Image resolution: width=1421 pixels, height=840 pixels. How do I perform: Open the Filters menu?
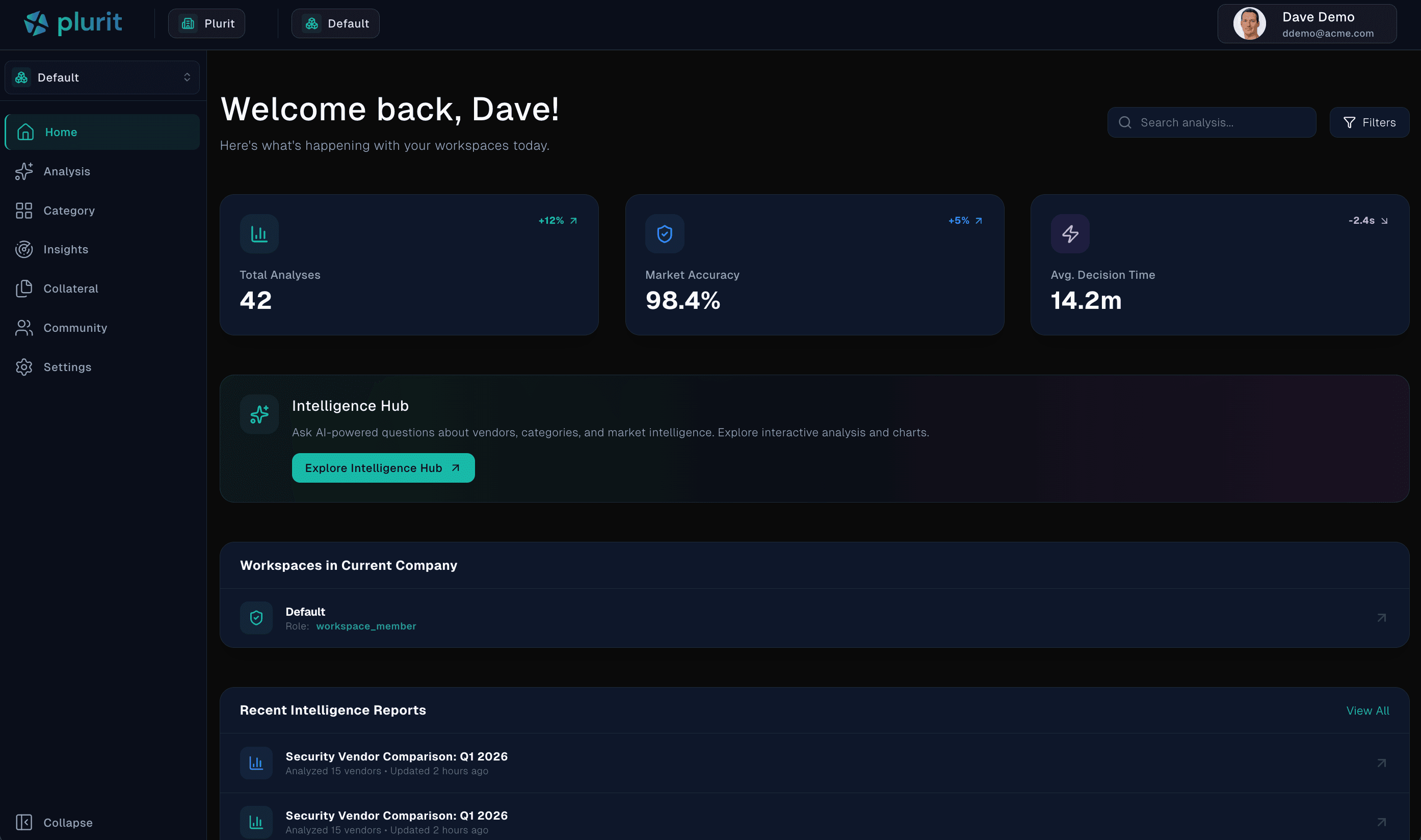1369,122
